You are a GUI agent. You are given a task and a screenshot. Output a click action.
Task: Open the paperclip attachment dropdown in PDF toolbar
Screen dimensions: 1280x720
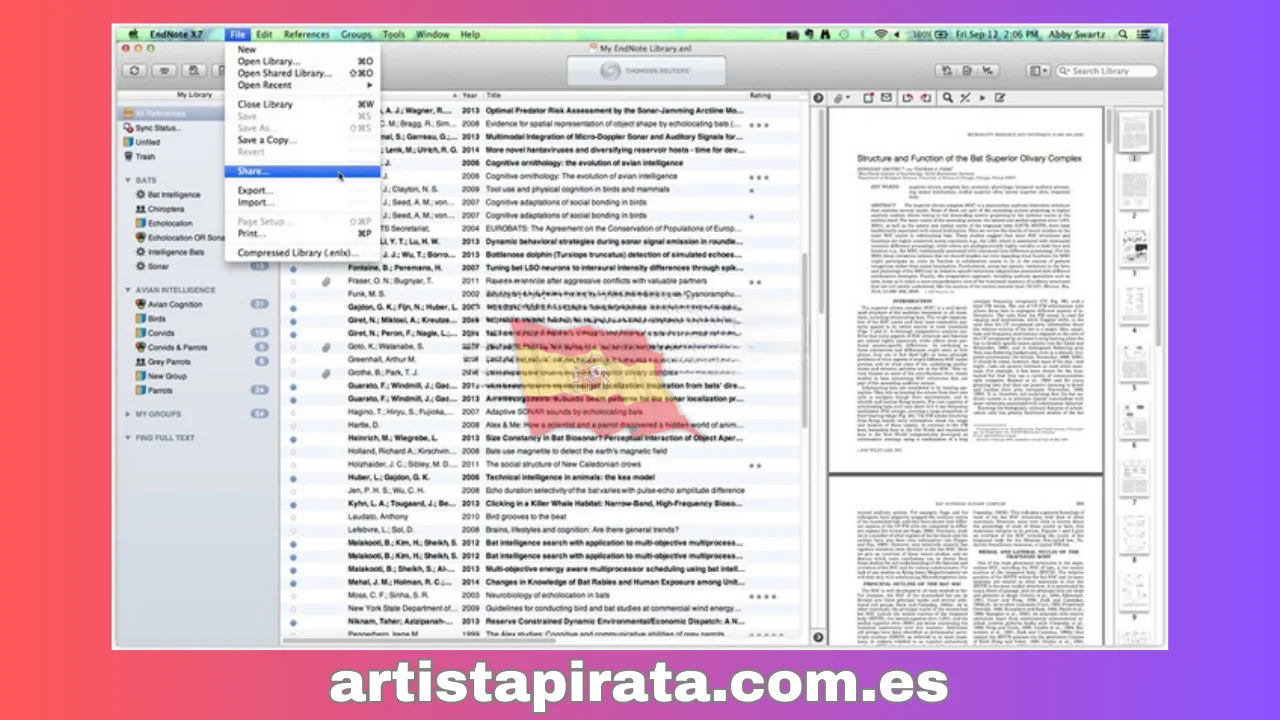(841, 97)
